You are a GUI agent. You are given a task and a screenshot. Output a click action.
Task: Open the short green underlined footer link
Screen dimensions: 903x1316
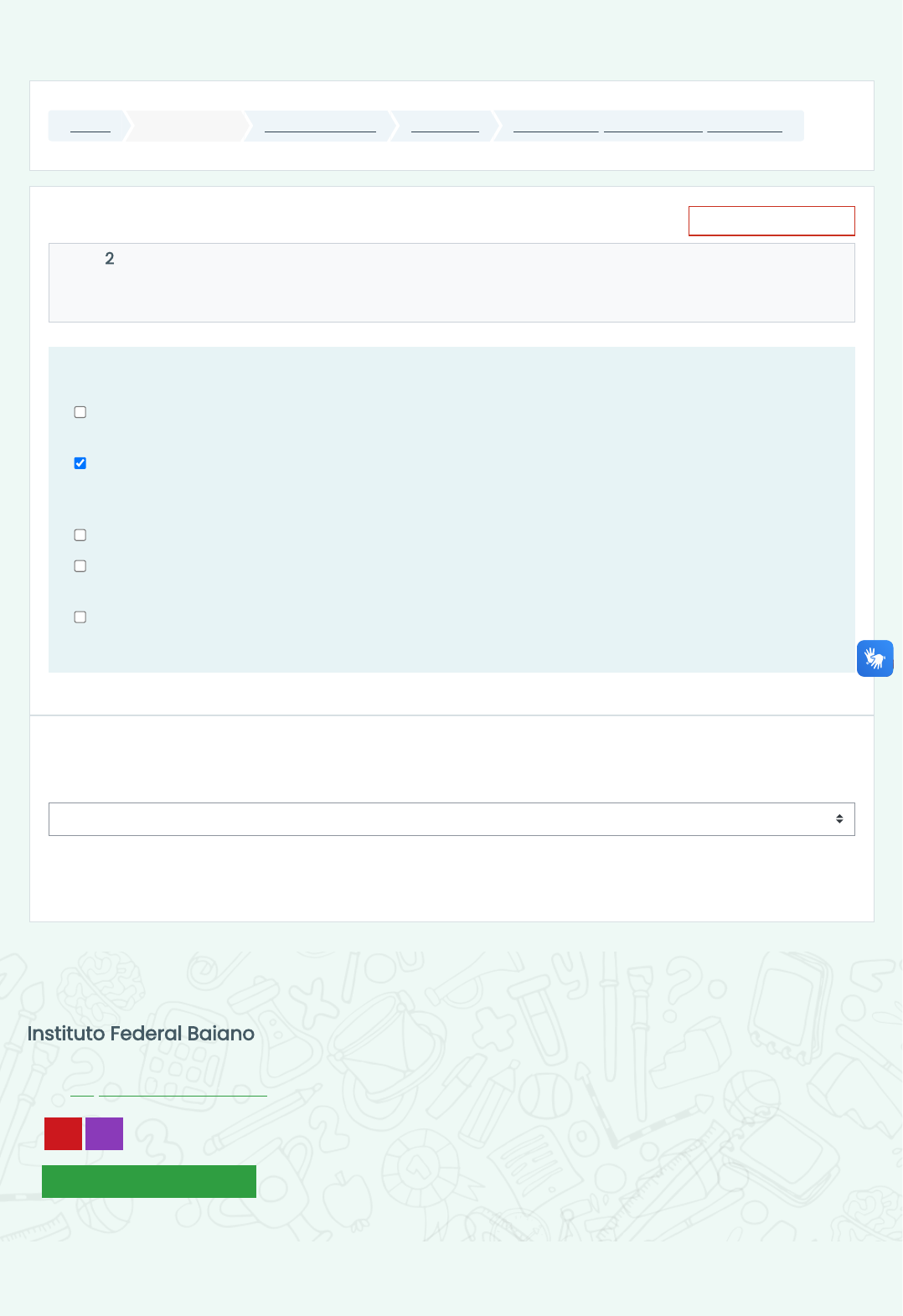pos(82,1092)
